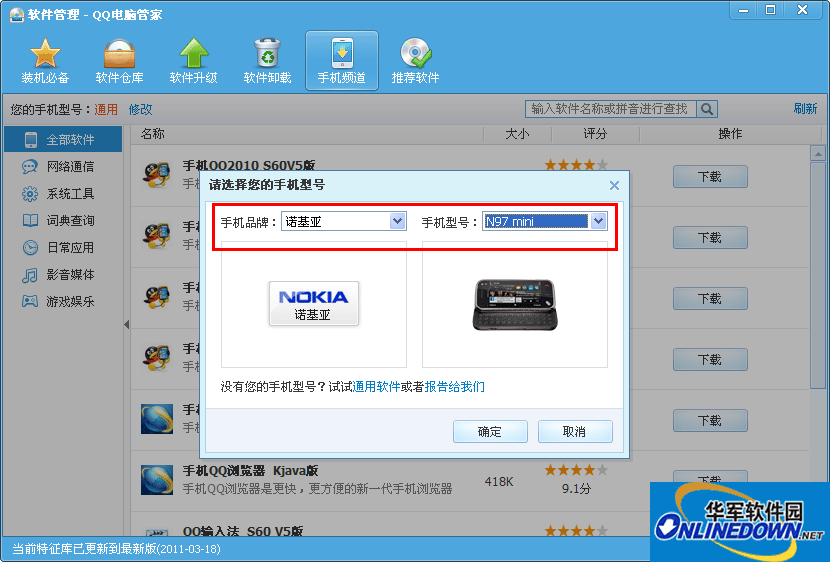
Task: Click the 通用 phone model link
Action: (106, 110)
